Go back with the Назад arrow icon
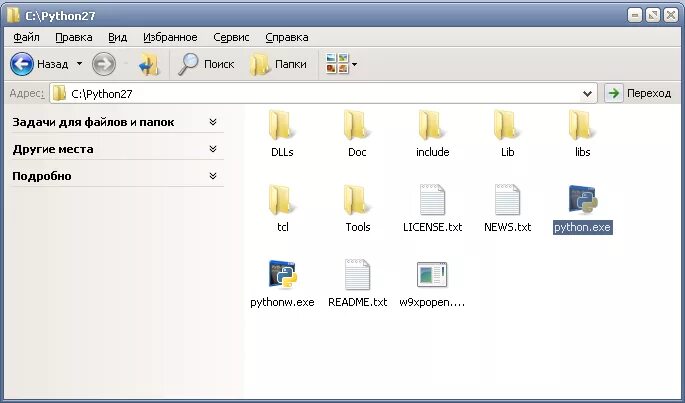 [21, 64]
